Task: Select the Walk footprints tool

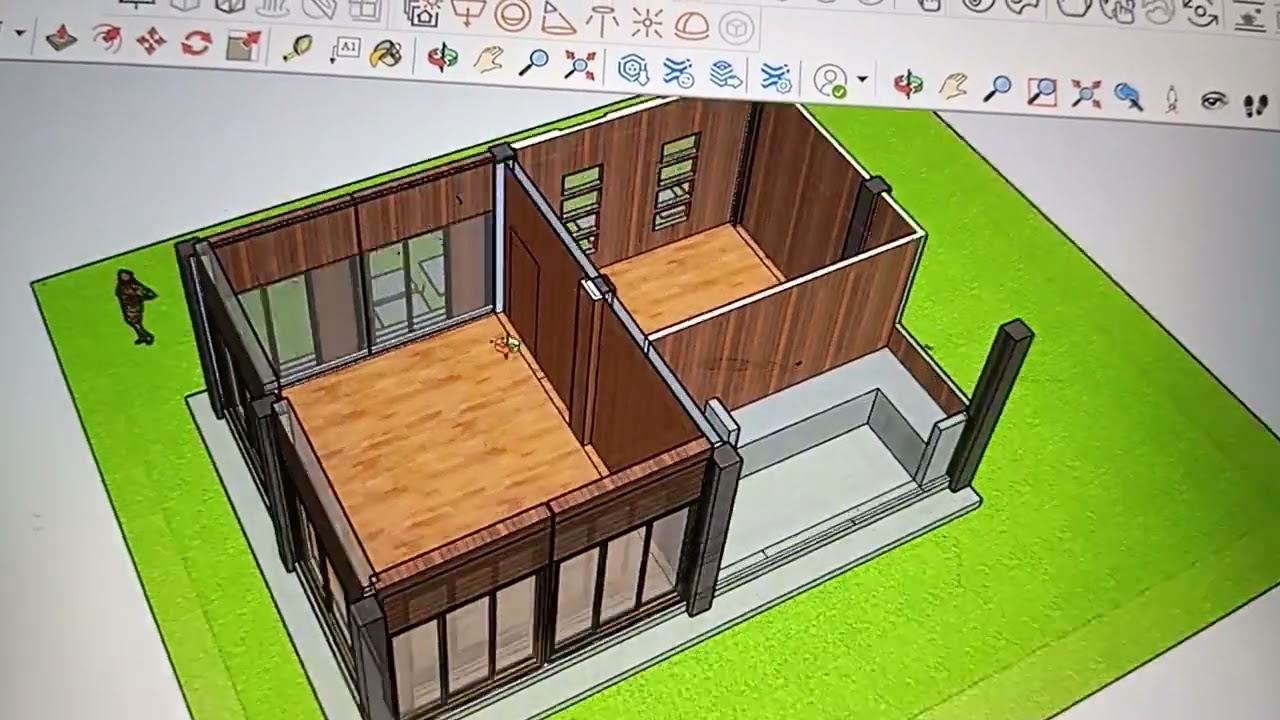Action: (1256, 104)
